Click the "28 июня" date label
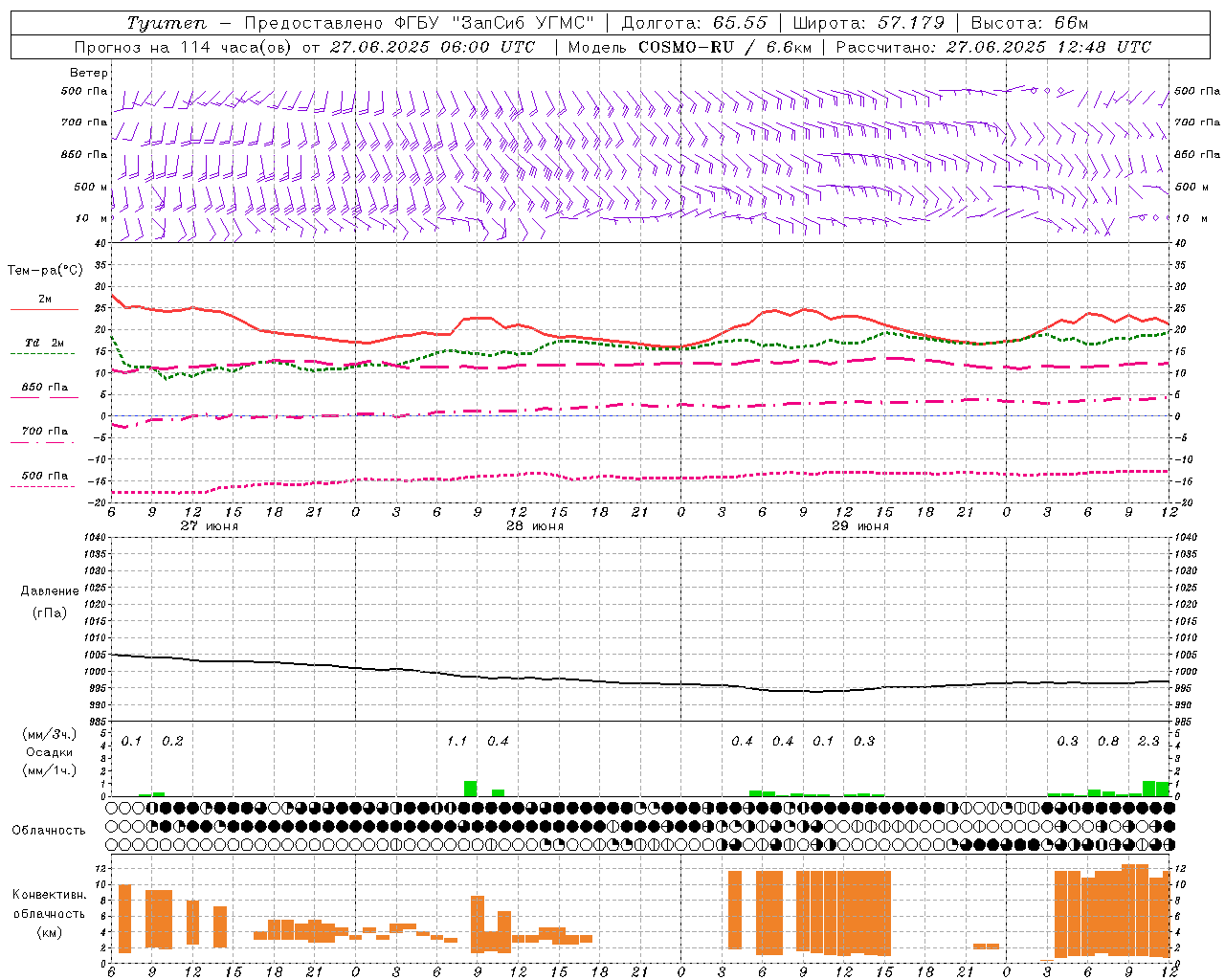Image resolution: width=1225 pixels, height=980 pixels. [x=535, y=526]
